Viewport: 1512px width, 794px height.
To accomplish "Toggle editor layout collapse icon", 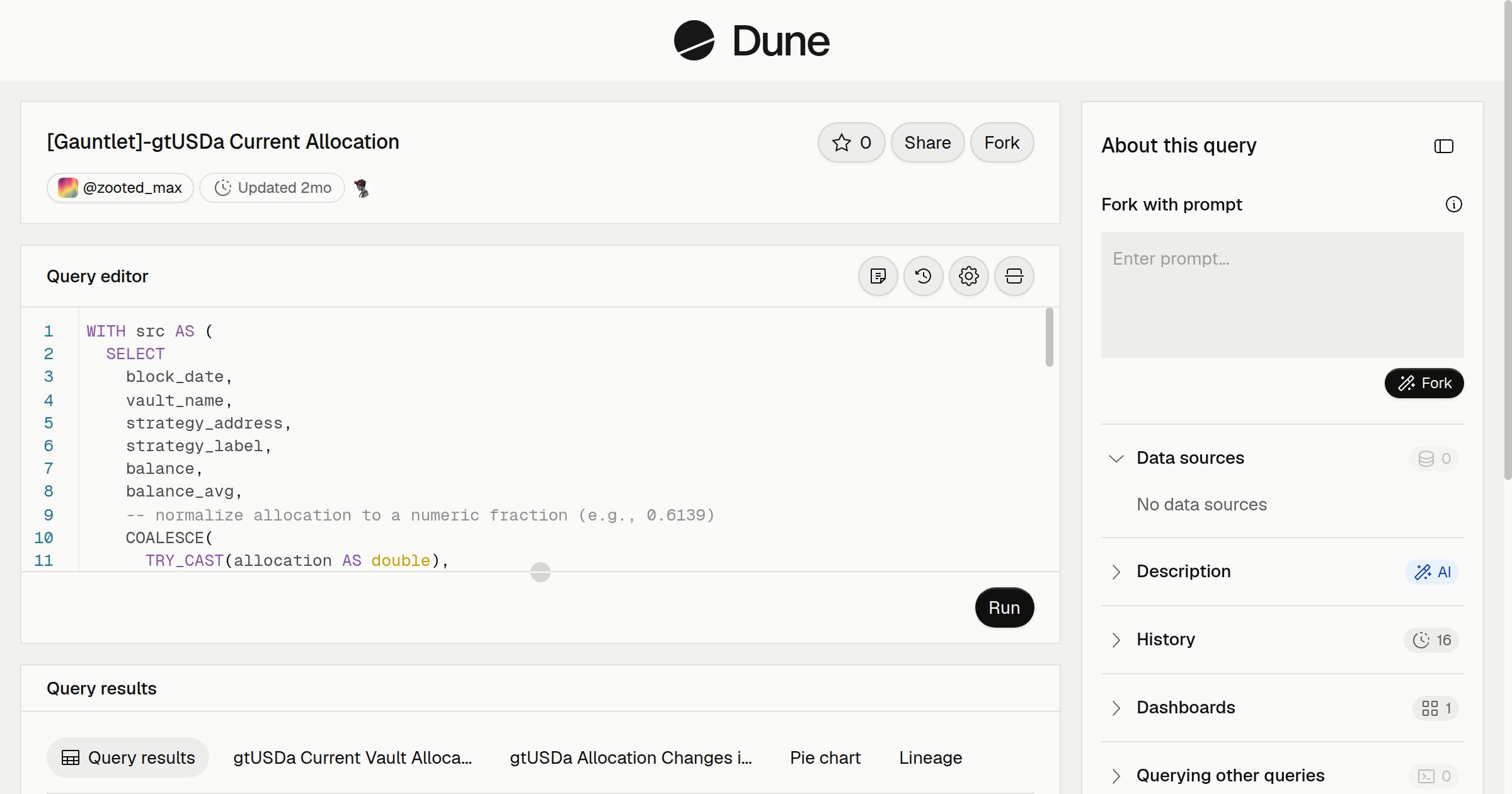I will pos(1014,276).
